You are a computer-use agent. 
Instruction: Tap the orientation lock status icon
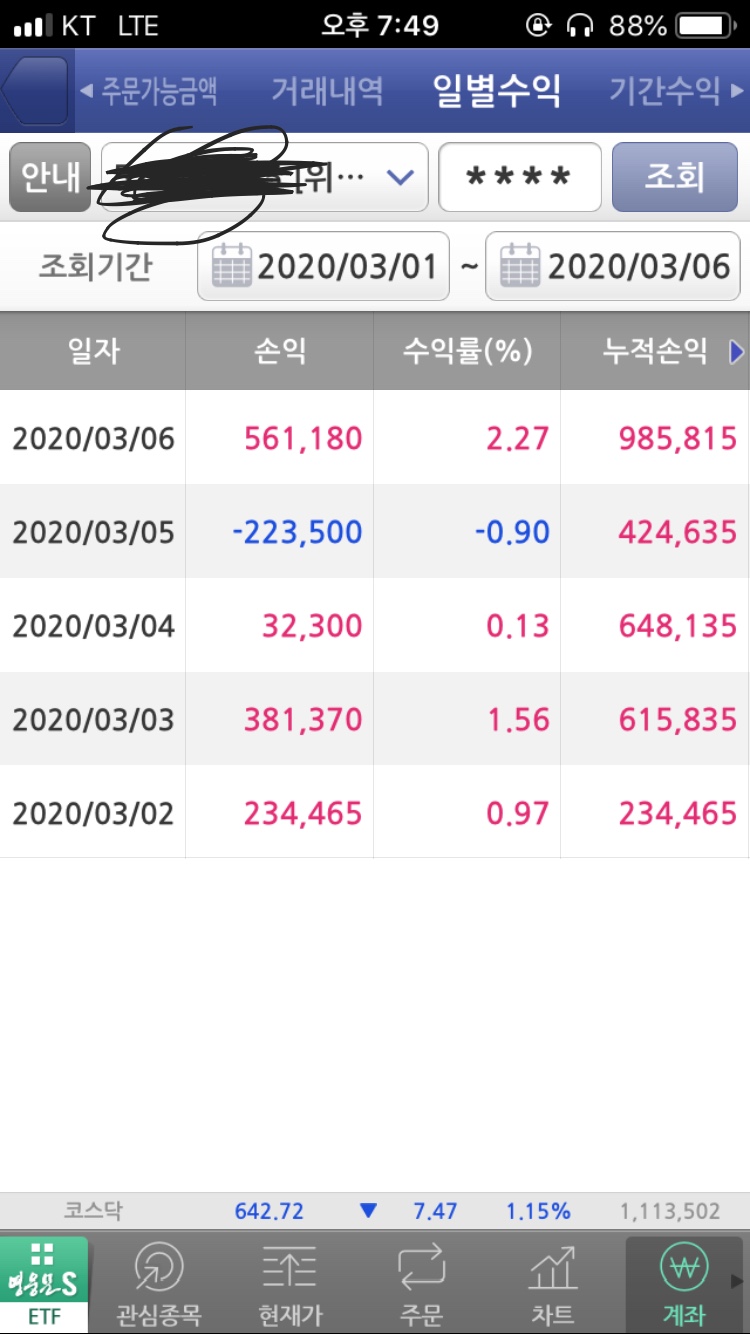[538, 25]
